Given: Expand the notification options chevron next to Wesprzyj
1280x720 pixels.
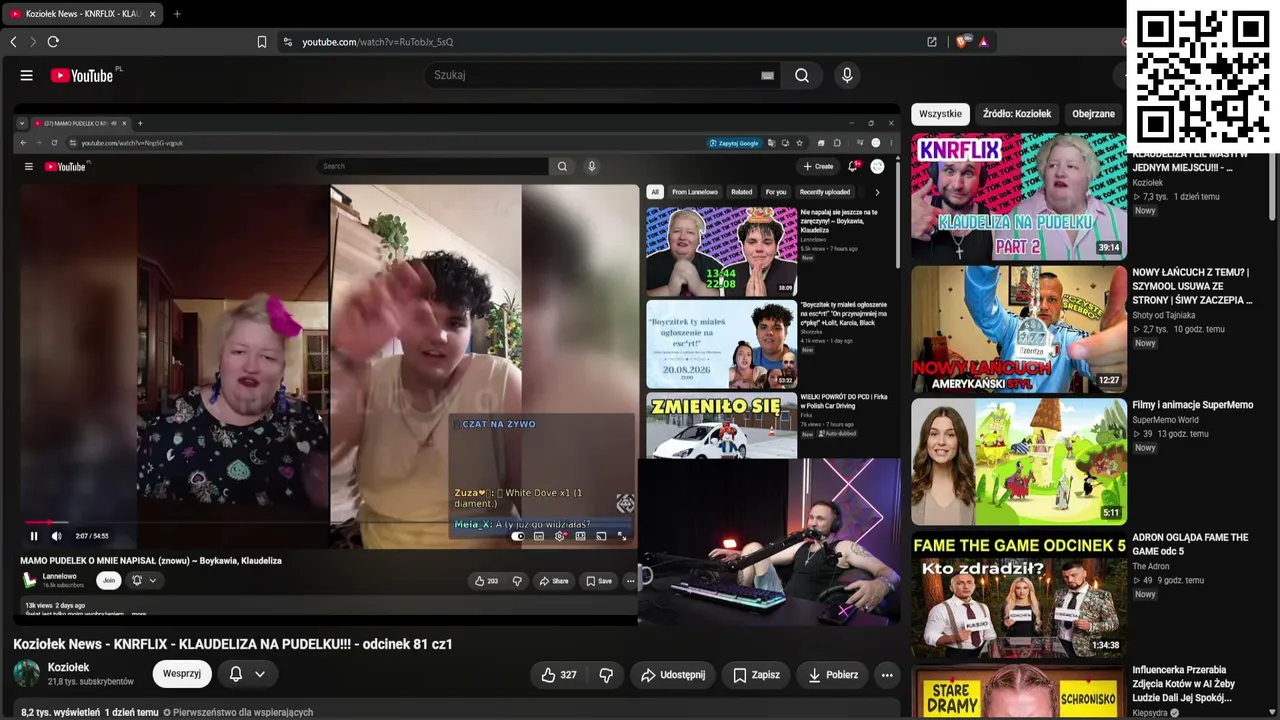Looking at the screenshot, I should [260, 674].
